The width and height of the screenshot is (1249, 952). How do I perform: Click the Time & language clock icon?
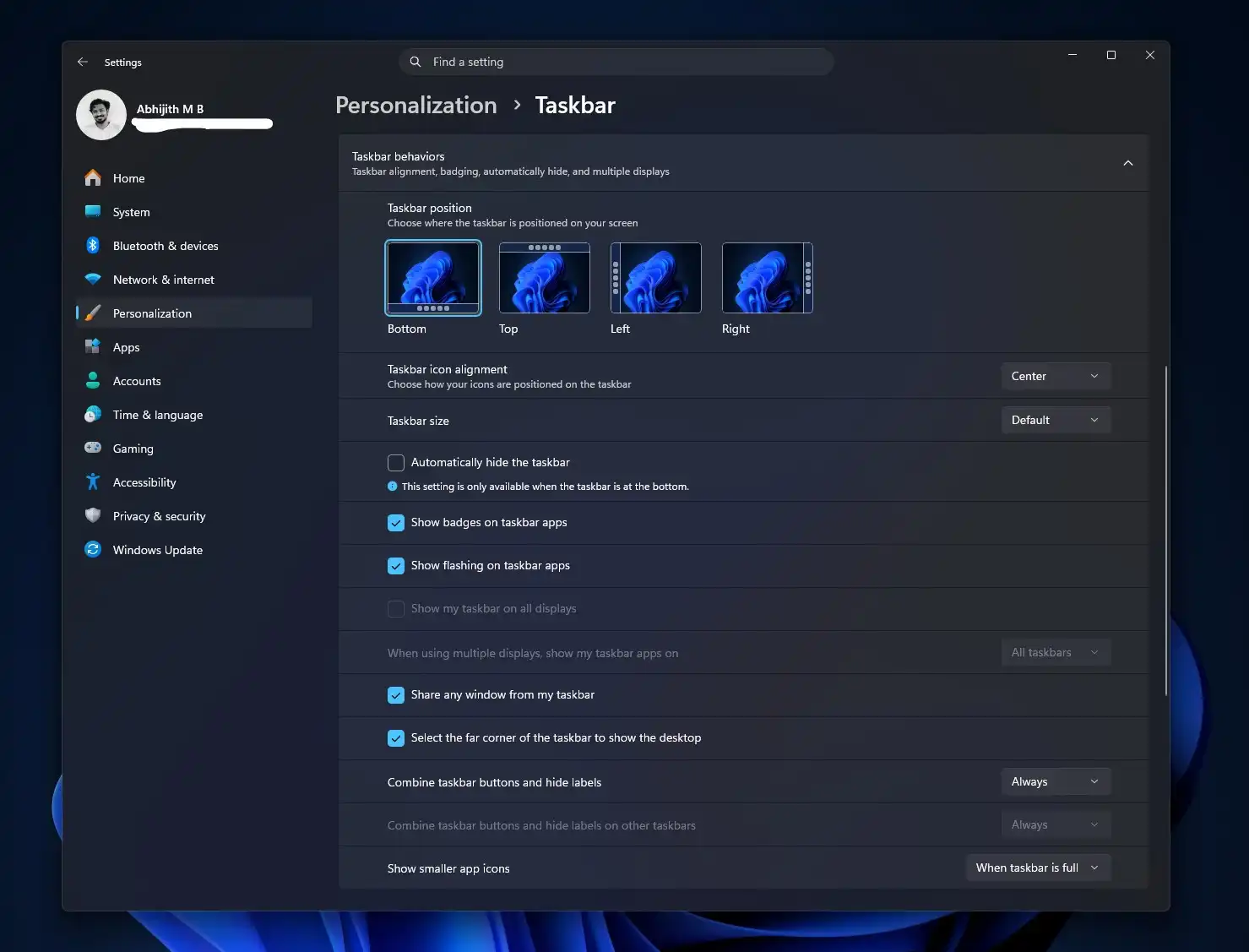[x=93, y=415]
